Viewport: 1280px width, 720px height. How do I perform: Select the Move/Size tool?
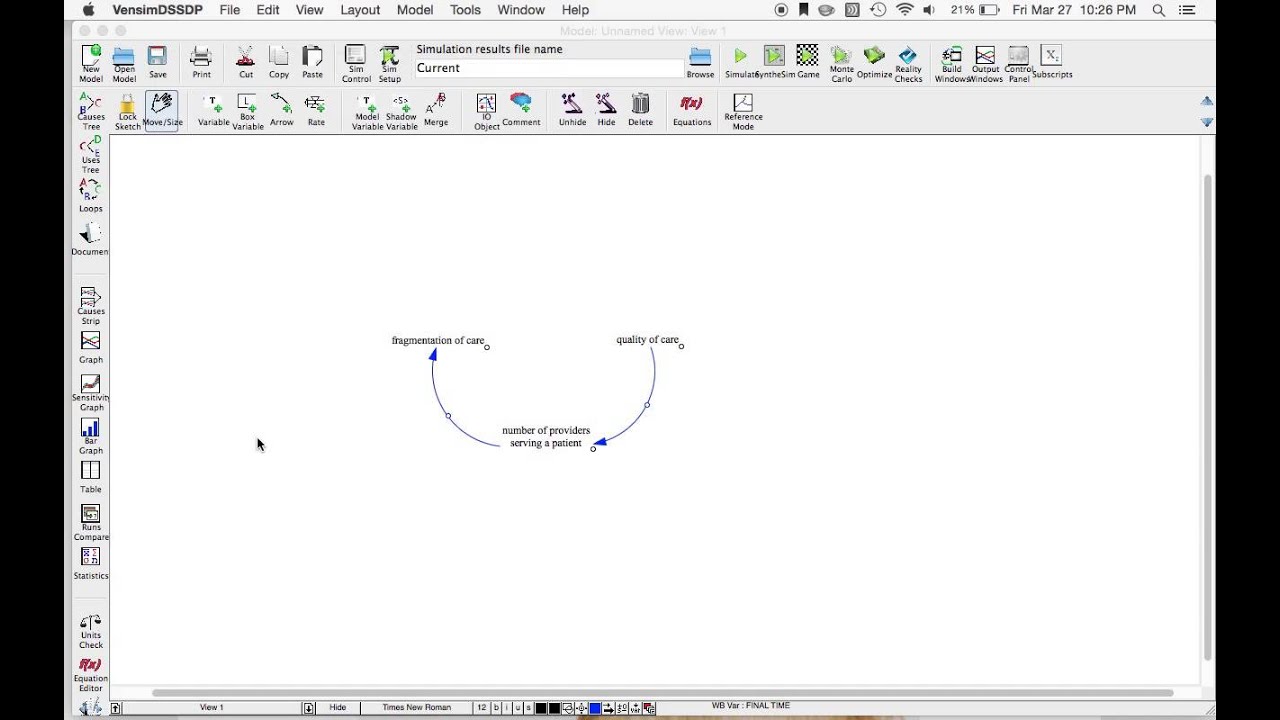point(162,110)
